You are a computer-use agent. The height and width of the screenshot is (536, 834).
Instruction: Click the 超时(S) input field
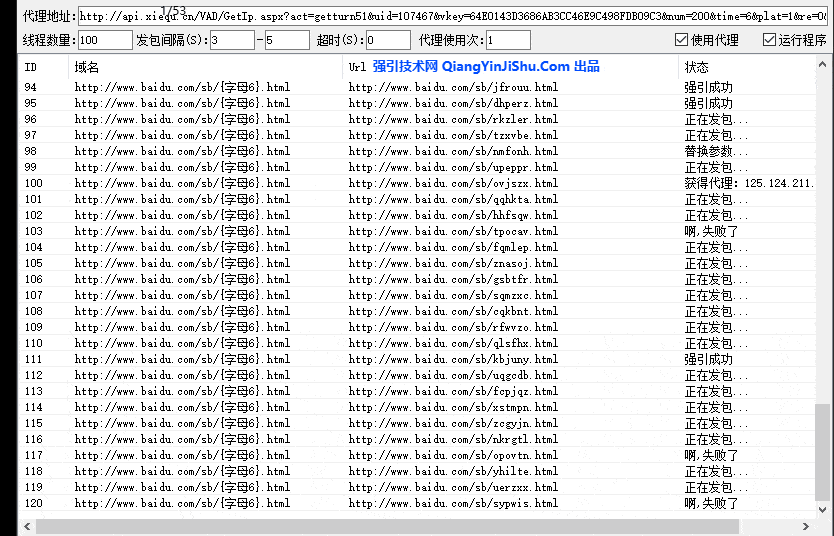[x=388, y=40]
